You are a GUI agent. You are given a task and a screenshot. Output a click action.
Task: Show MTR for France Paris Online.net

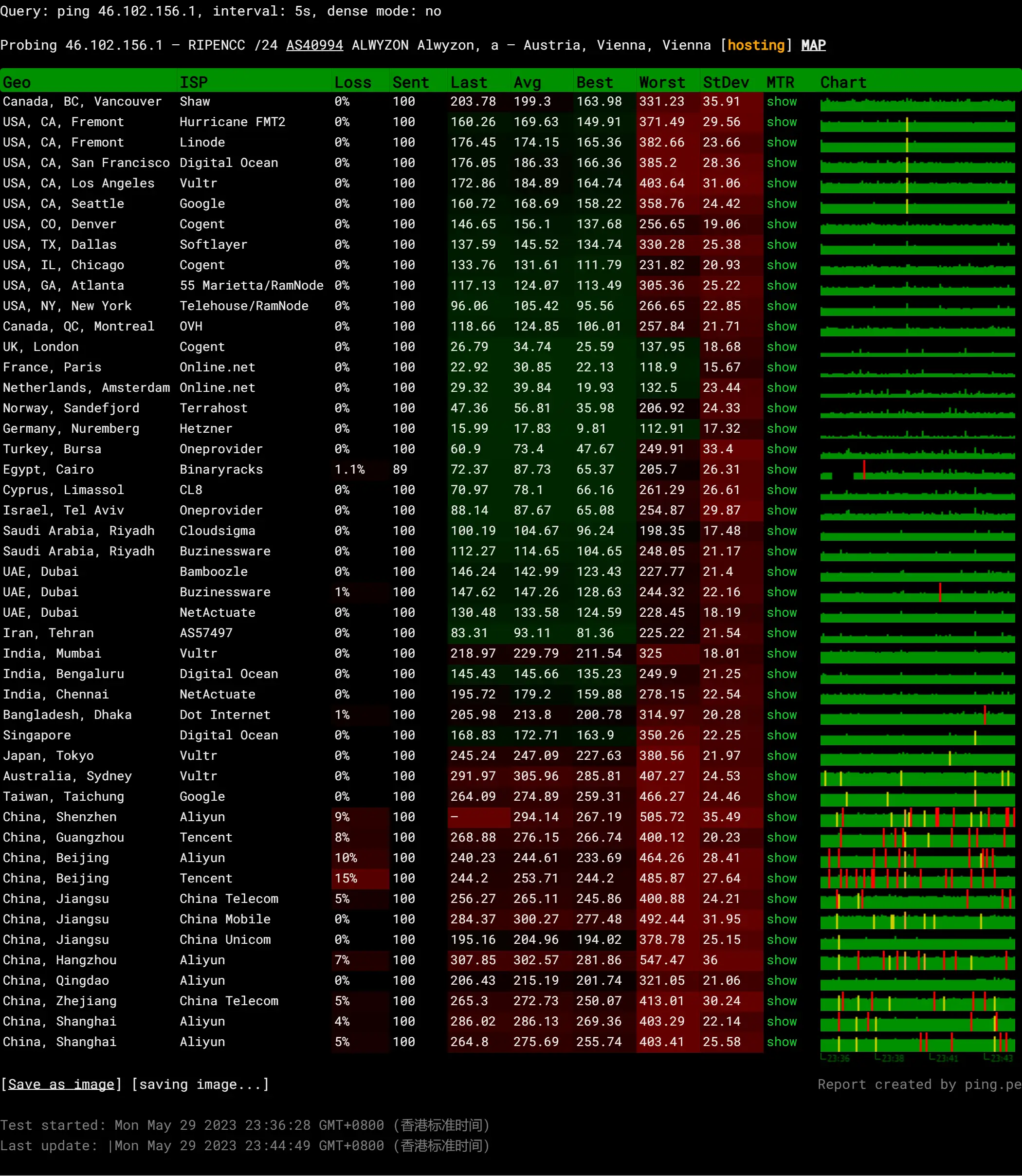[781, 367]
